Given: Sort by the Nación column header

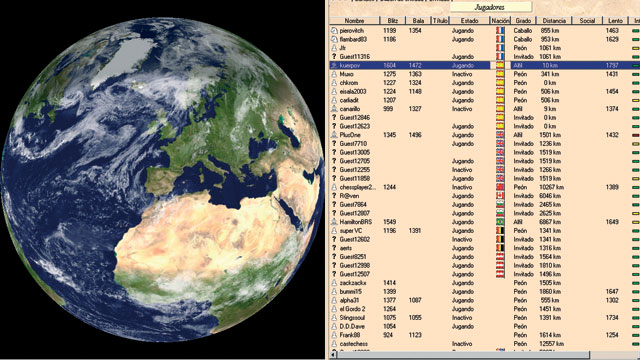Looking at the screenshot, I should [500, 20].
